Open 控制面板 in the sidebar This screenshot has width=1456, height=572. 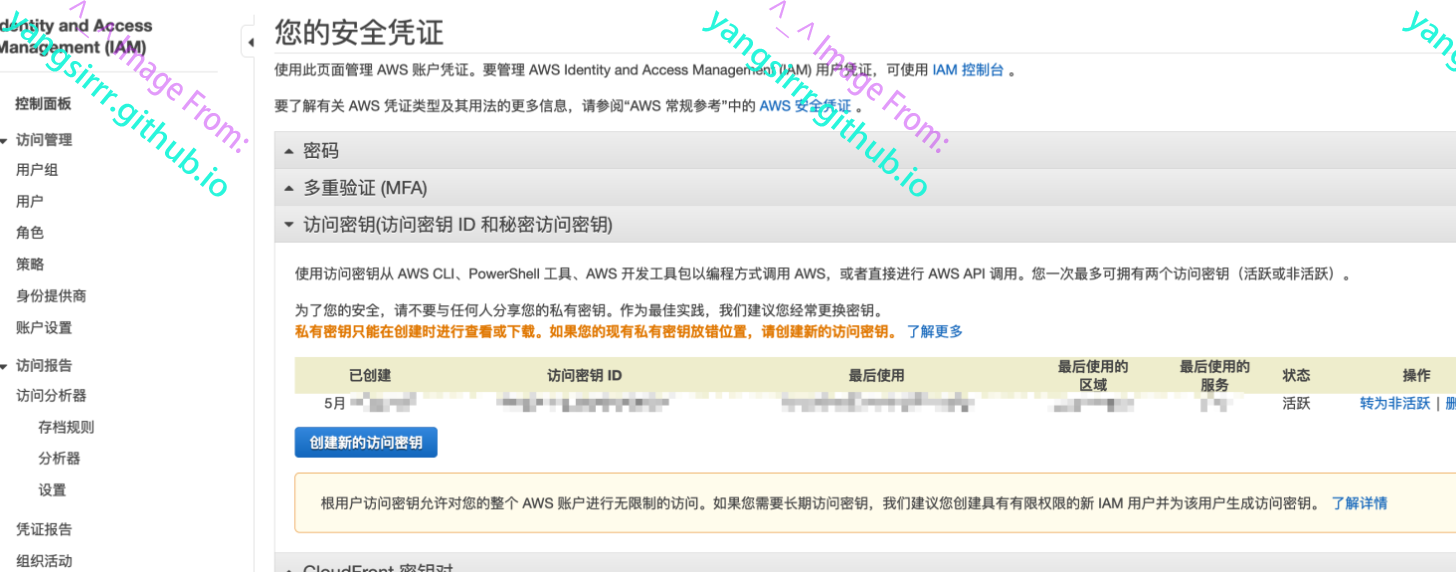tap(43, 103)
